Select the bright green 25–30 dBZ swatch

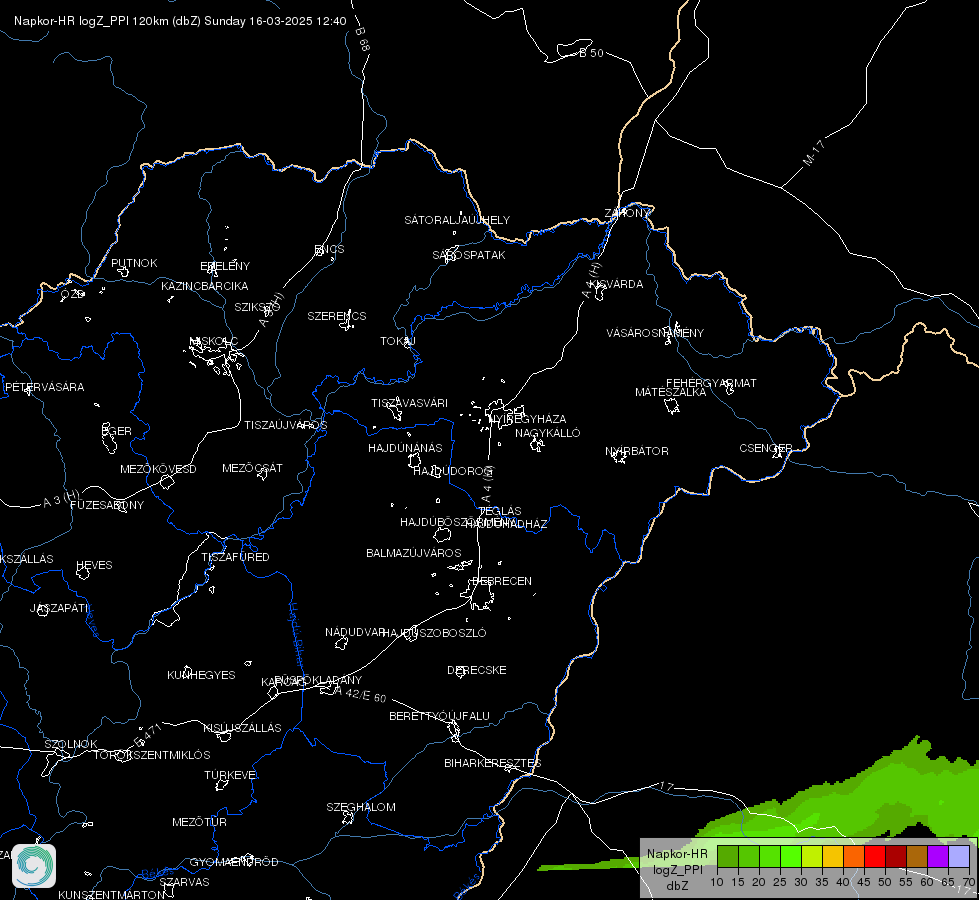click(x=790, y=857)
